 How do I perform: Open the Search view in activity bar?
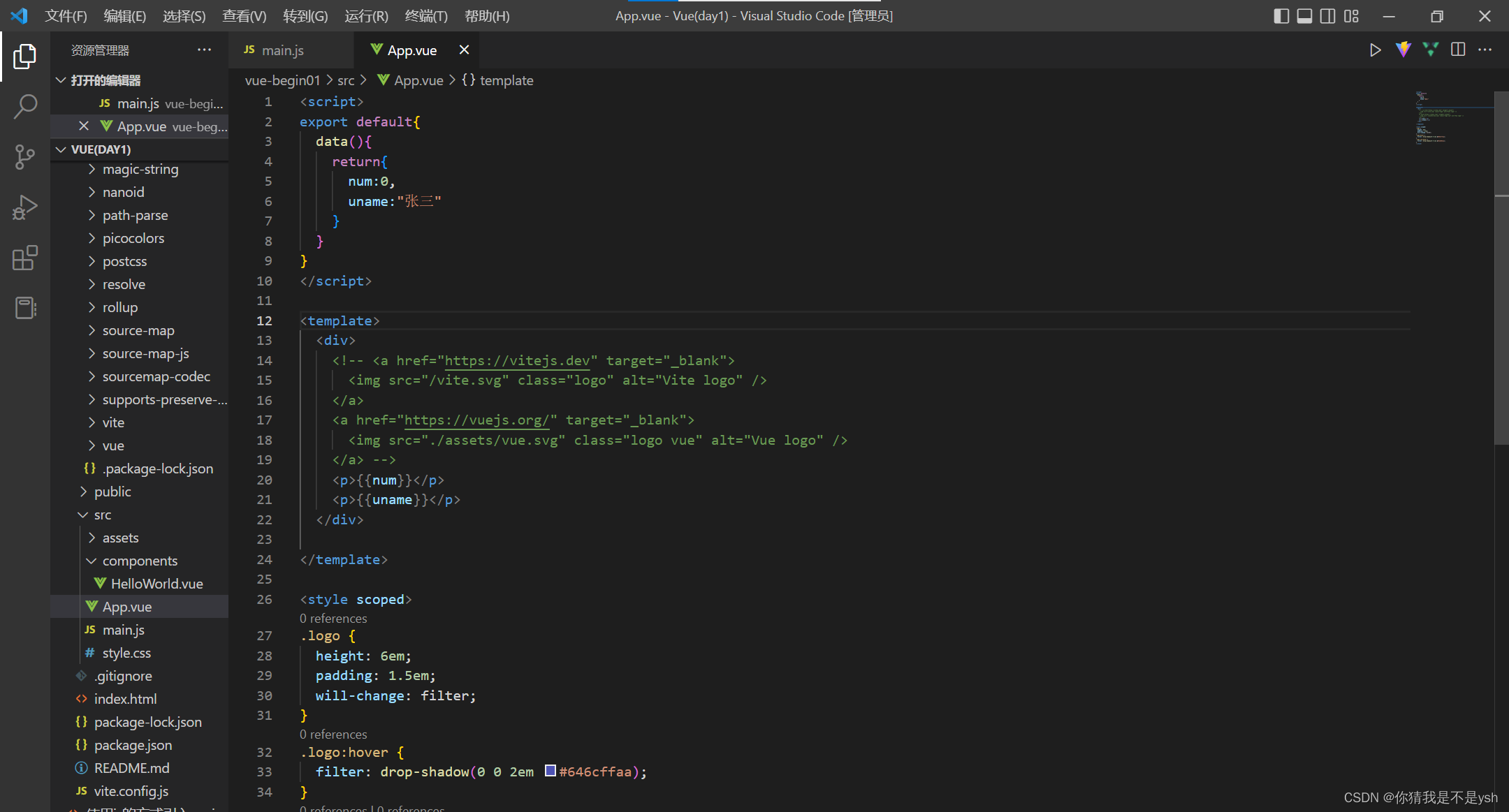25,106
